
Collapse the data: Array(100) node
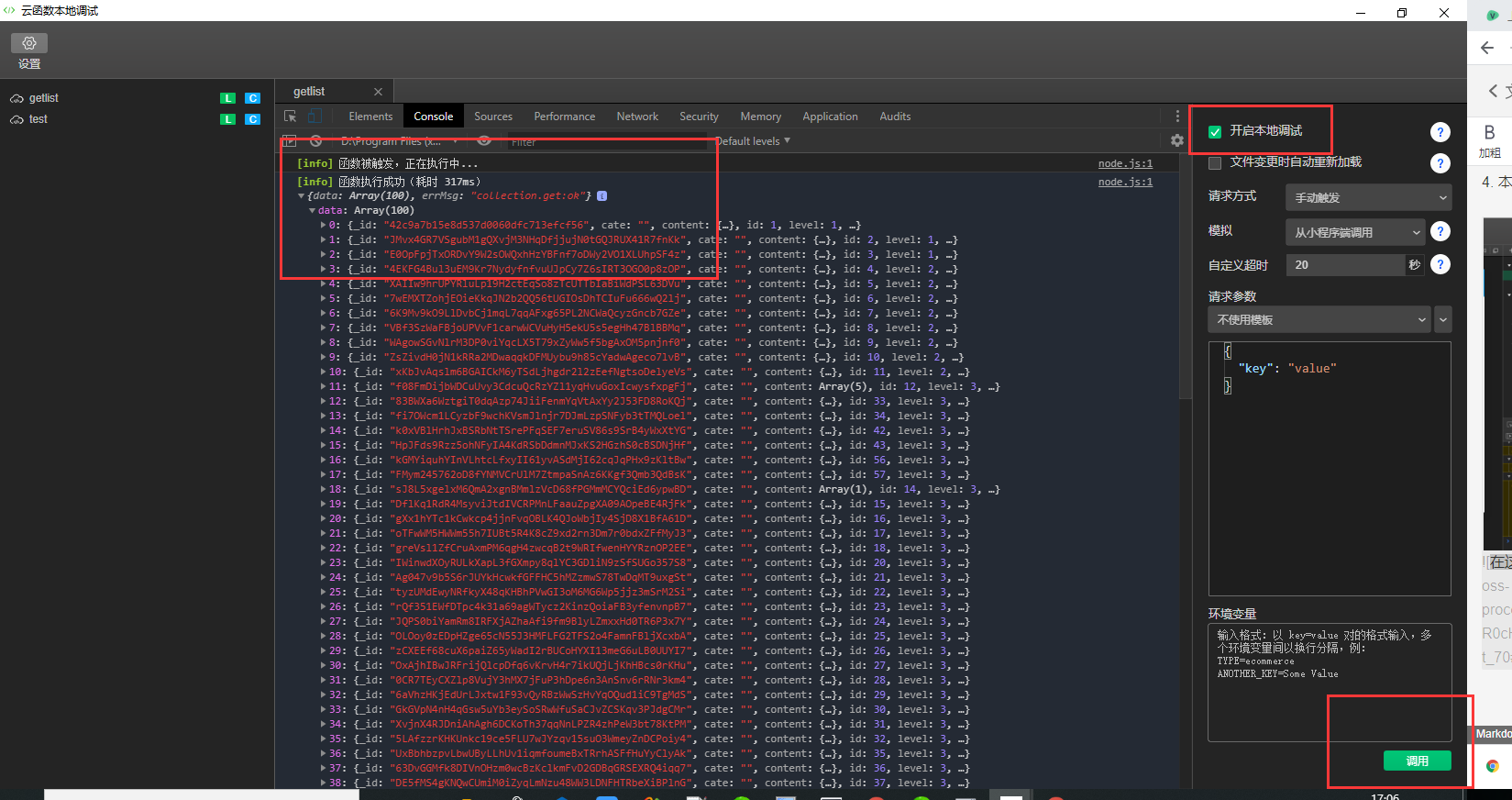[x=312, y=211]
